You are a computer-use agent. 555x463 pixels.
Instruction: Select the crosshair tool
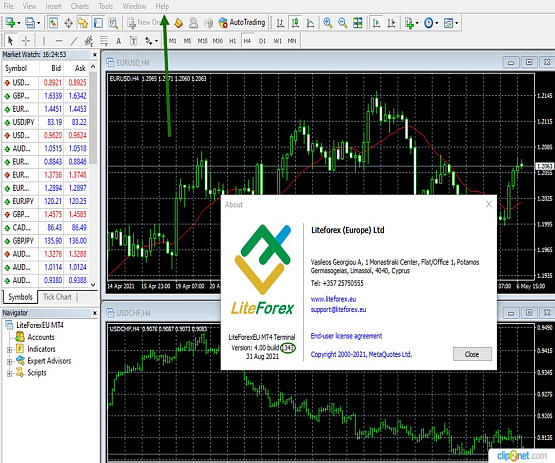click(26, 41)
